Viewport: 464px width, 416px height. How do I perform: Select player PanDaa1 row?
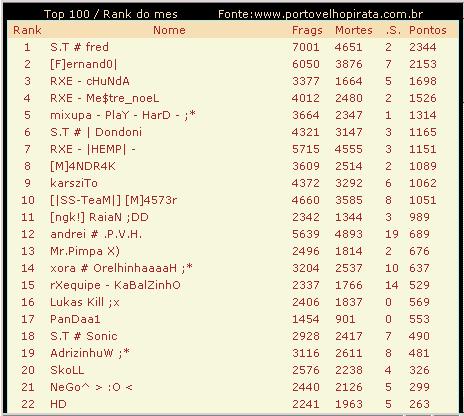[x=232, y=319]
